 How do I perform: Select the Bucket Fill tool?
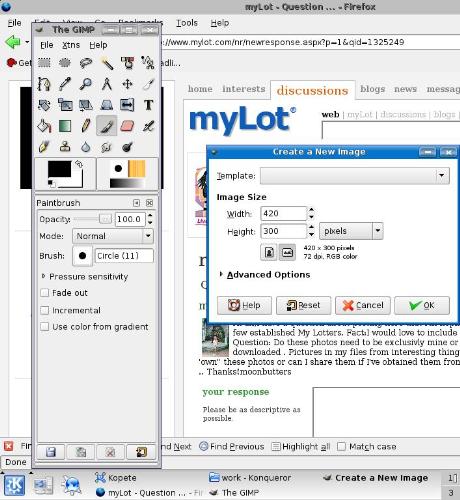pos(44,126)
